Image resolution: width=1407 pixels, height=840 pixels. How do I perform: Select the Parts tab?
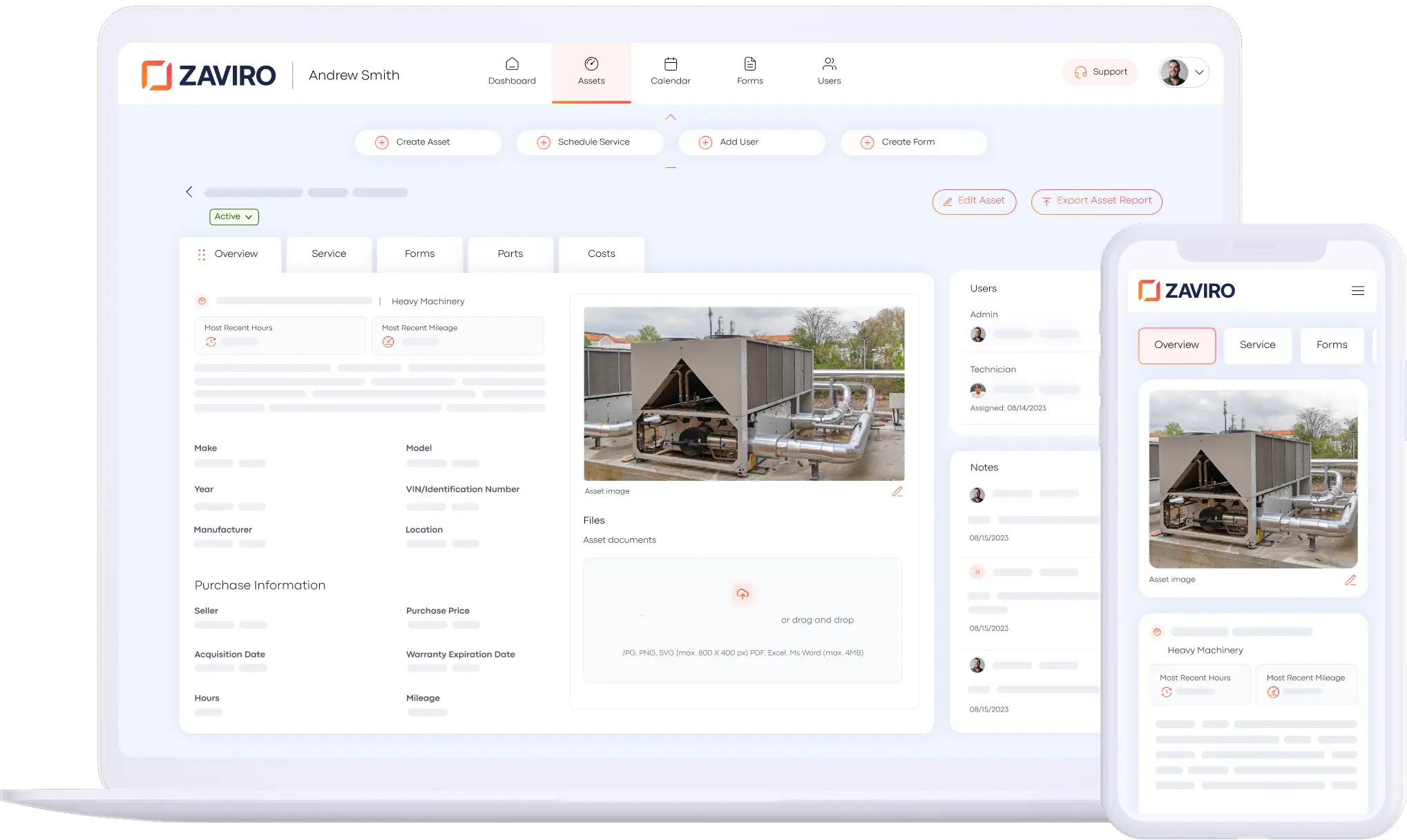coord(510,254)
